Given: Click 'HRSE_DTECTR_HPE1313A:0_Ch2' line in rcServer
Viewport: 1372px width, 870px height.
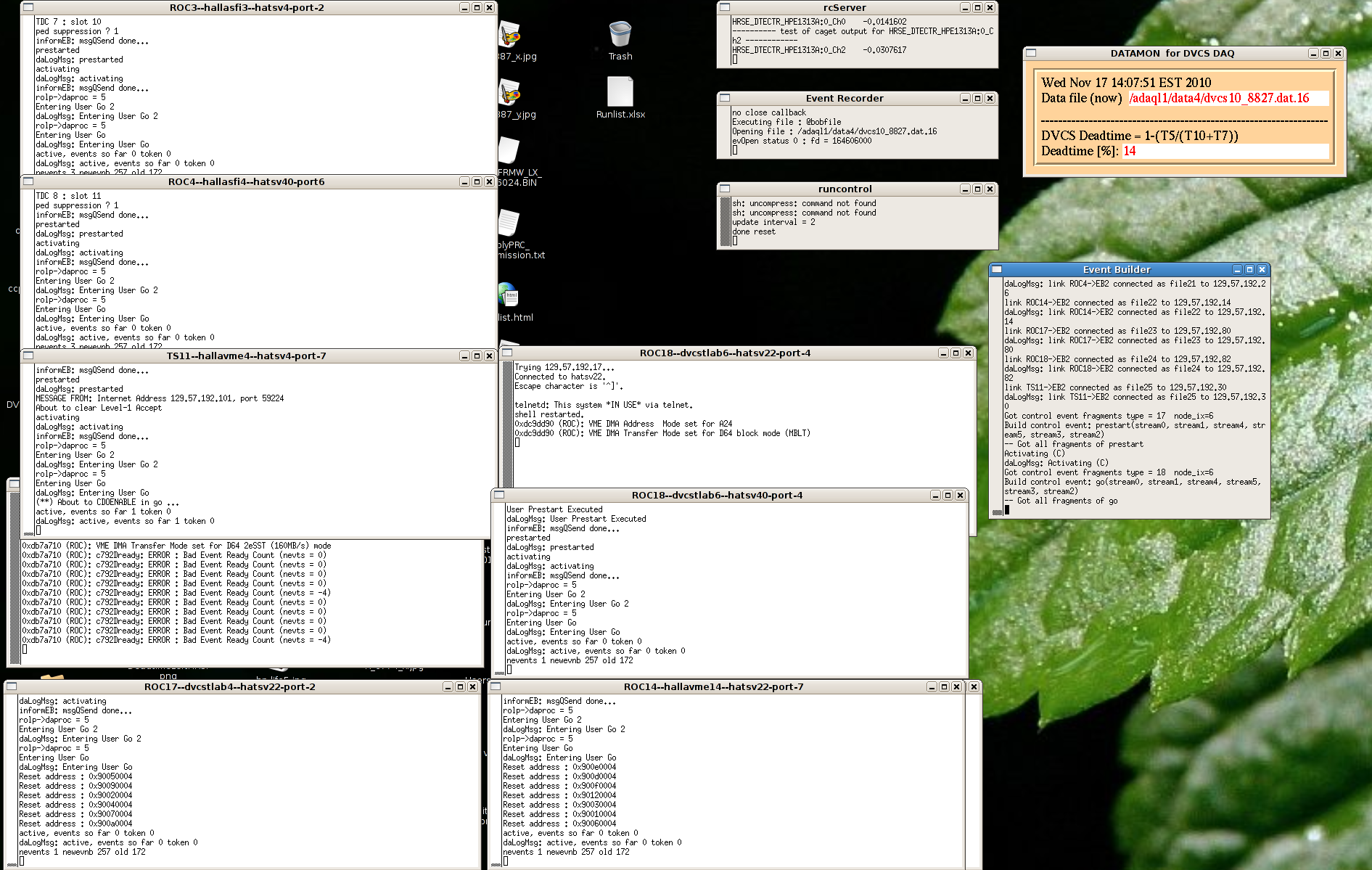Looking at the screenshot, I should [819, 50].
